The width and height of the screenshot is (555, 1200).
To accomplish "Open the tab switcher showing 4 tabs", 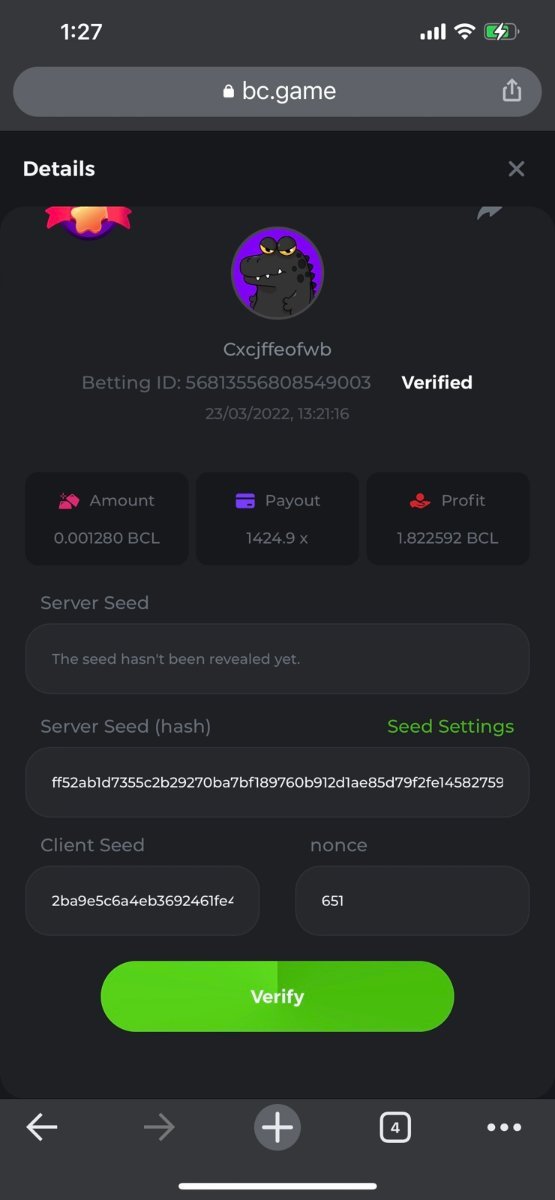I will point(395,1128).
